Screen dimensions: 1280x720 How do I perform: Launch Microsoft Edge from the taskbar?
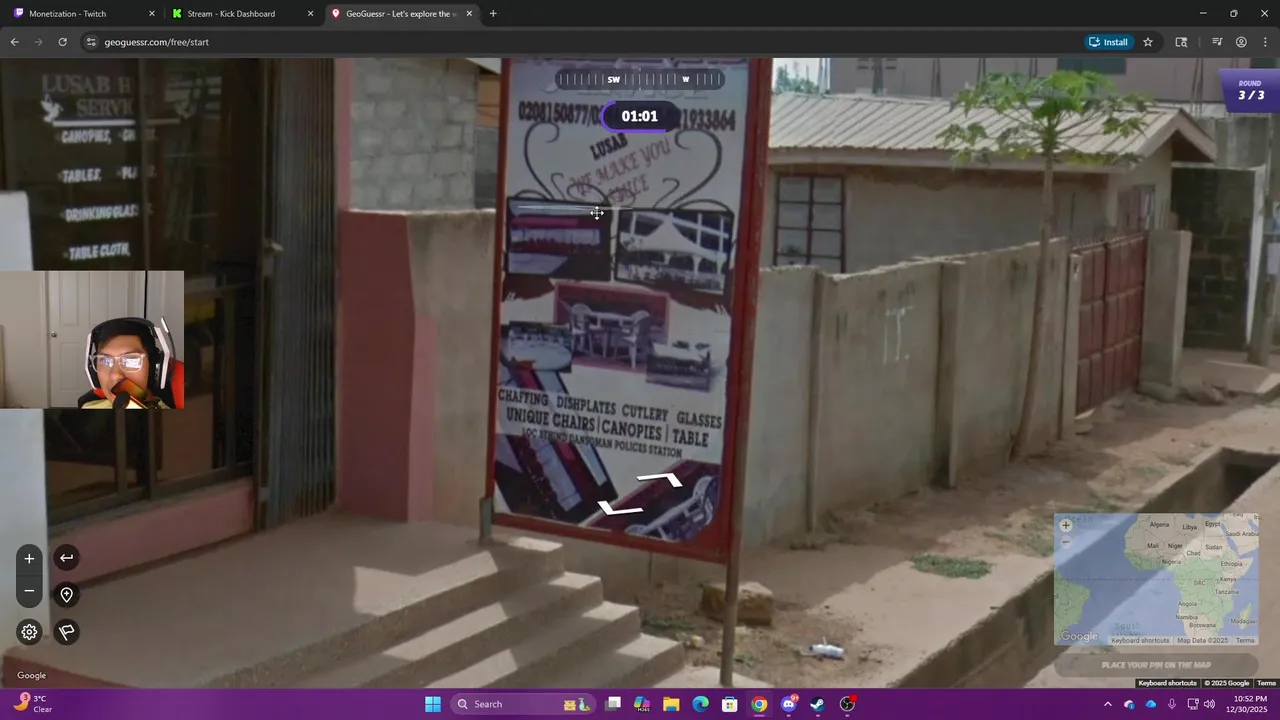coord(701,704)
